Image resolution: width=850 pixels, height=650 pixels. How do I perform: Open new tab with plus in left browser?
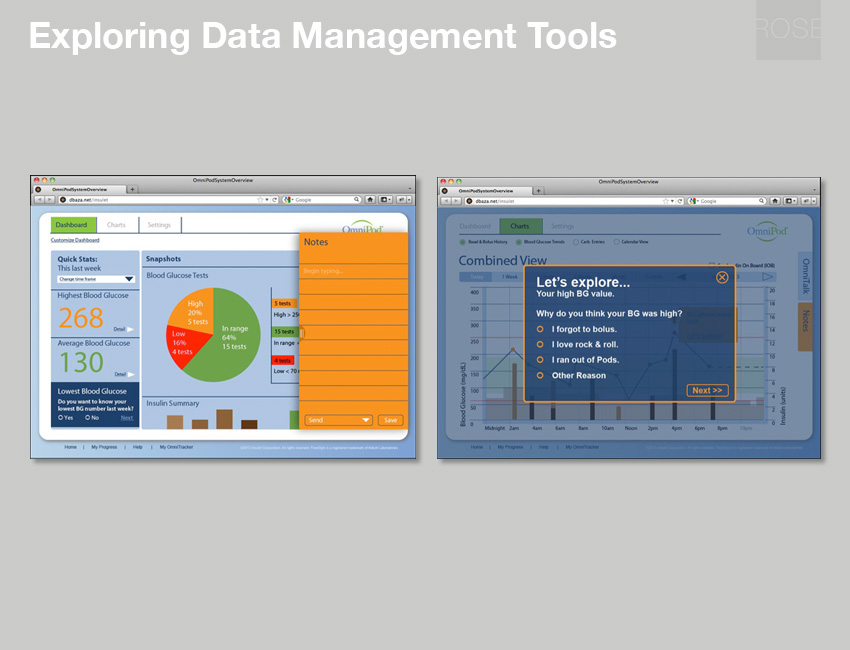coord(132,189)
